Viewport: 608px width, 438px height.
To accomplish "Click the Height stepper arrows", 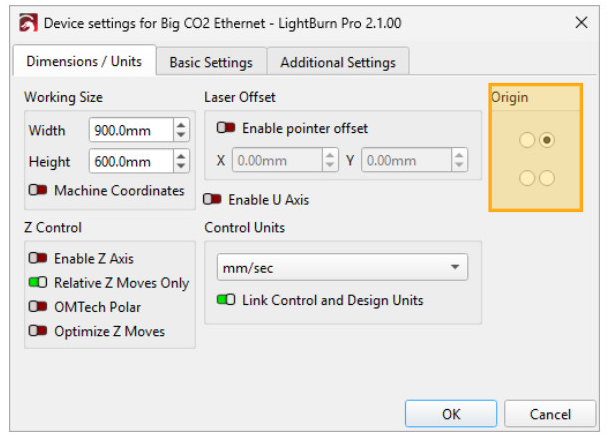I will pyautogui.click(x=180, y=161).
